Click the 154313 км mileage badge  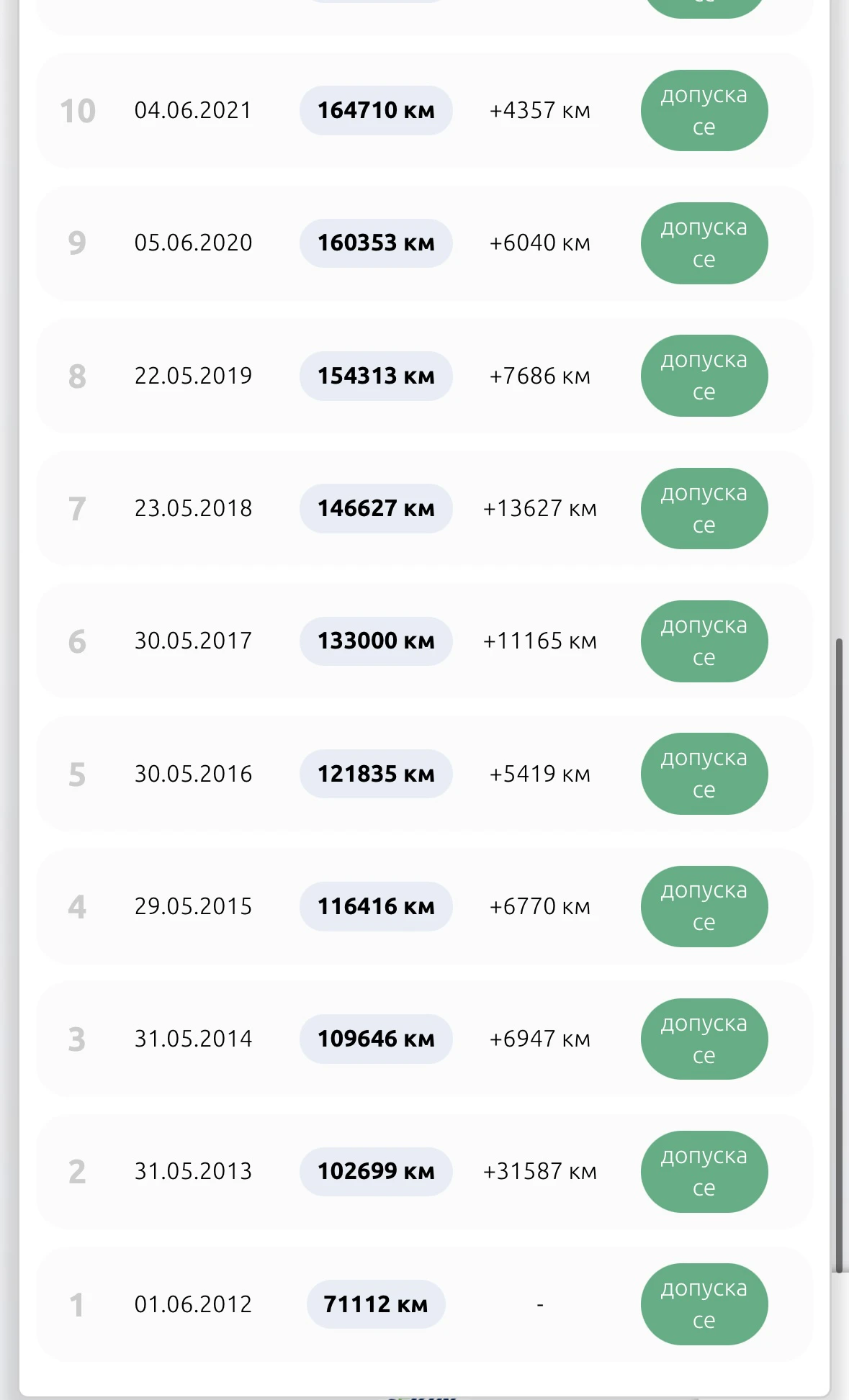[x=376, y=376]
